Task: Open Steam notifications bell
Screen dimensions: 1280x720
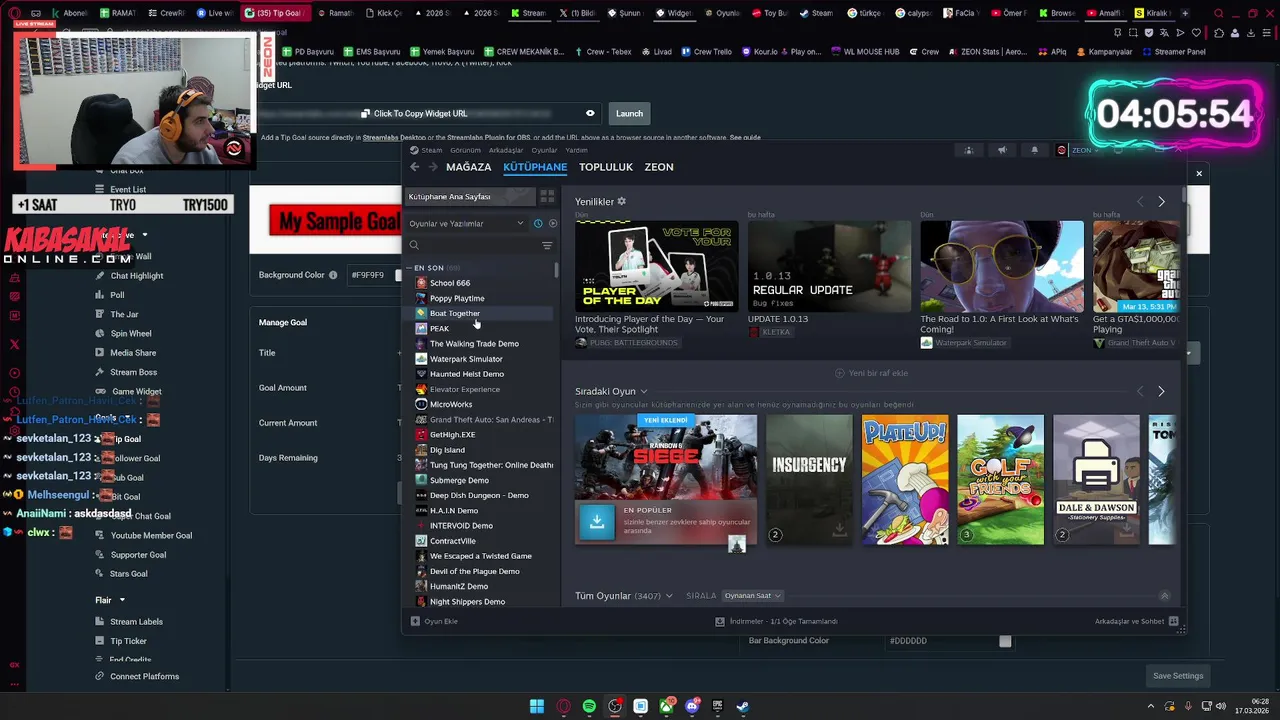Action: pyautogui.click(x=1035, y=150)
